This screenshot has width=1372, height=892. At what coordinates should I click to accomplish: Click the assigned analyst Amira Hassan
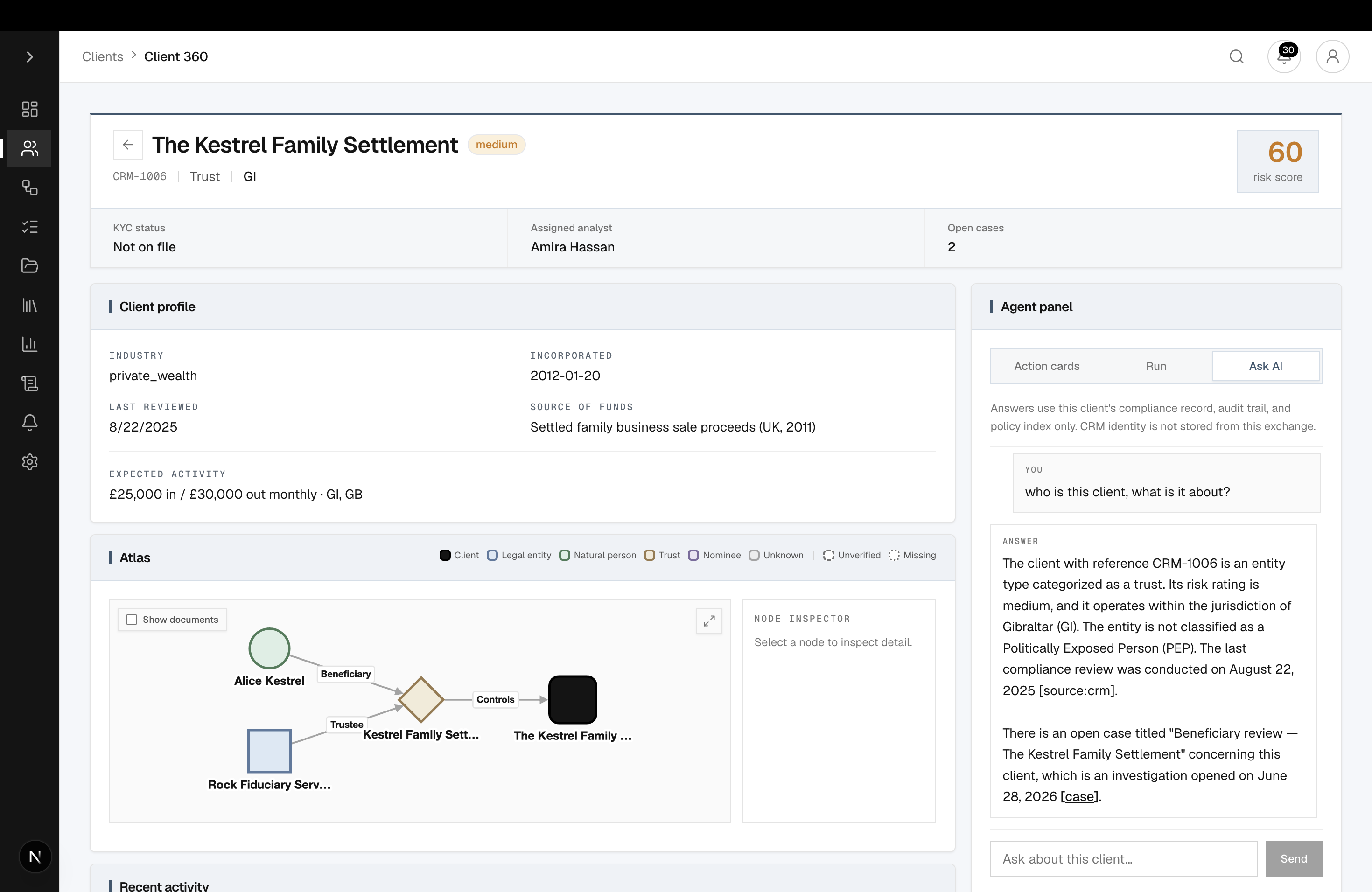[573, 247]
